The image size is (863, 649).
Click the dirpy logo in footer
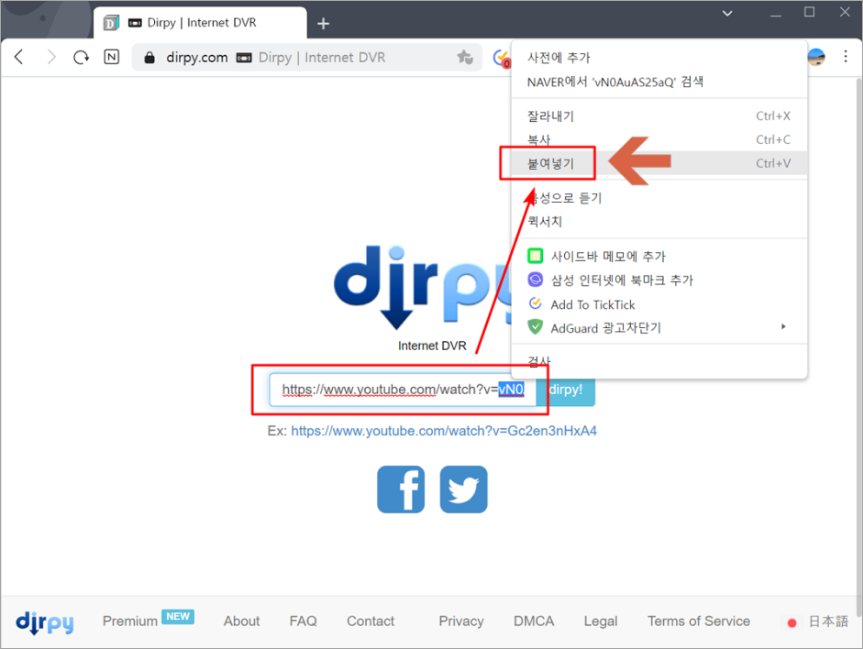(x=45, y=622)
